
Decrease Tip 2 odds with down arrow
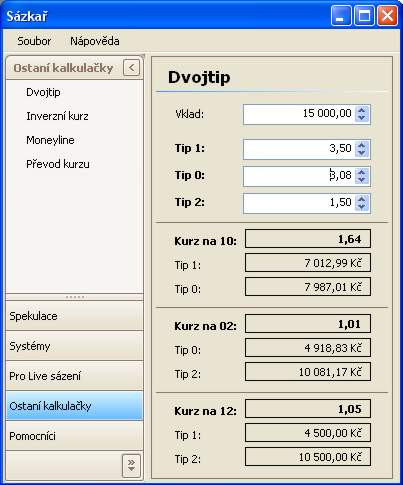tap(362, 207)
